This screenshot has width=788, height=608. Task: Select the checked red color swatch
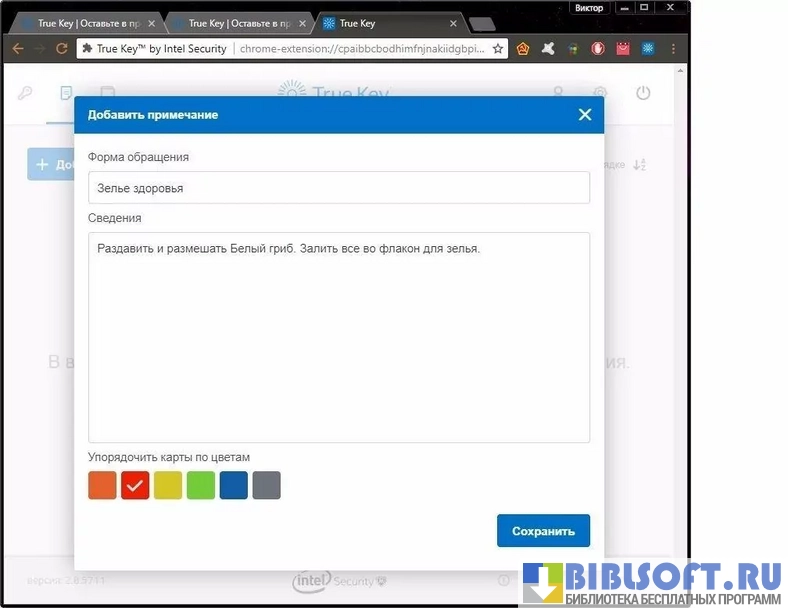point(135,485)
